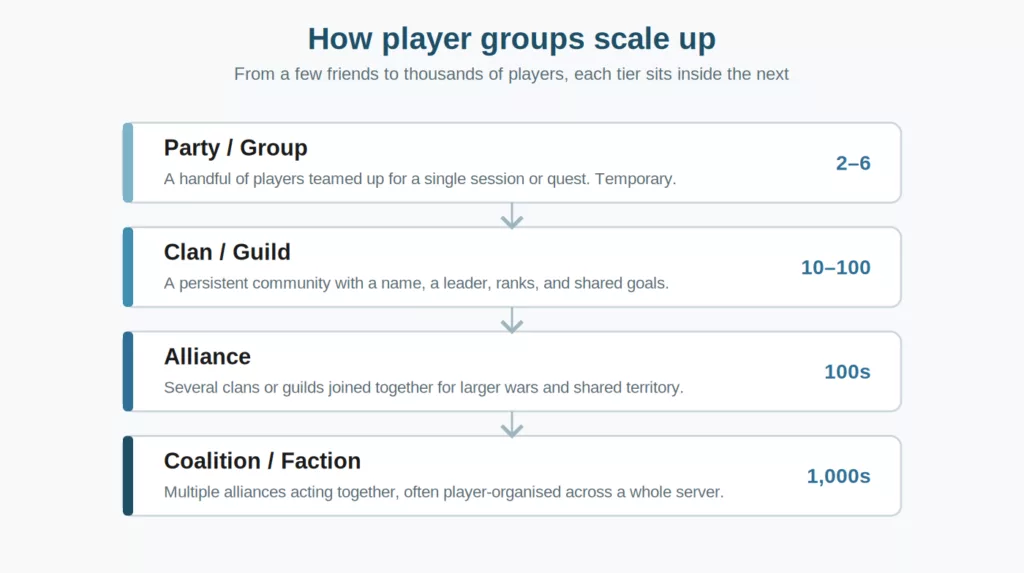The width and height of the screenshot is (1024, 573).
Task: Click the dark blue bar on Alliance card
Action: click(x=128, y=372)
